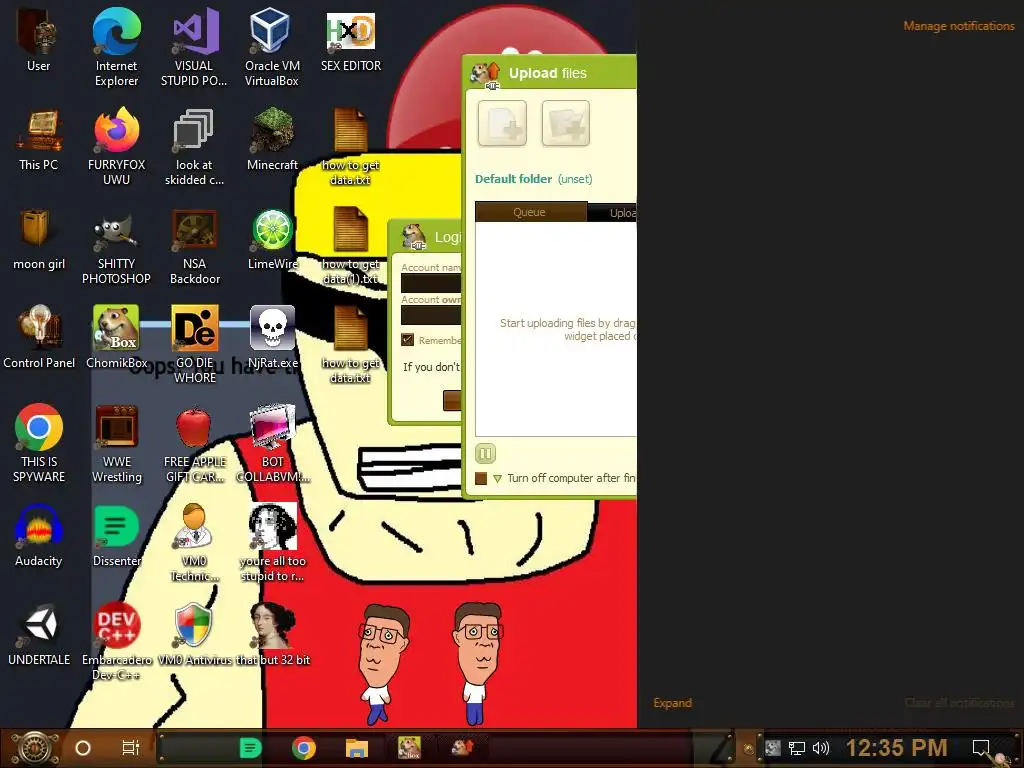The width and height of the screenshot is (1024, 768).
Task: Open BOT COLLABVM desktop shortcut
Action: (x=272, y=444)
